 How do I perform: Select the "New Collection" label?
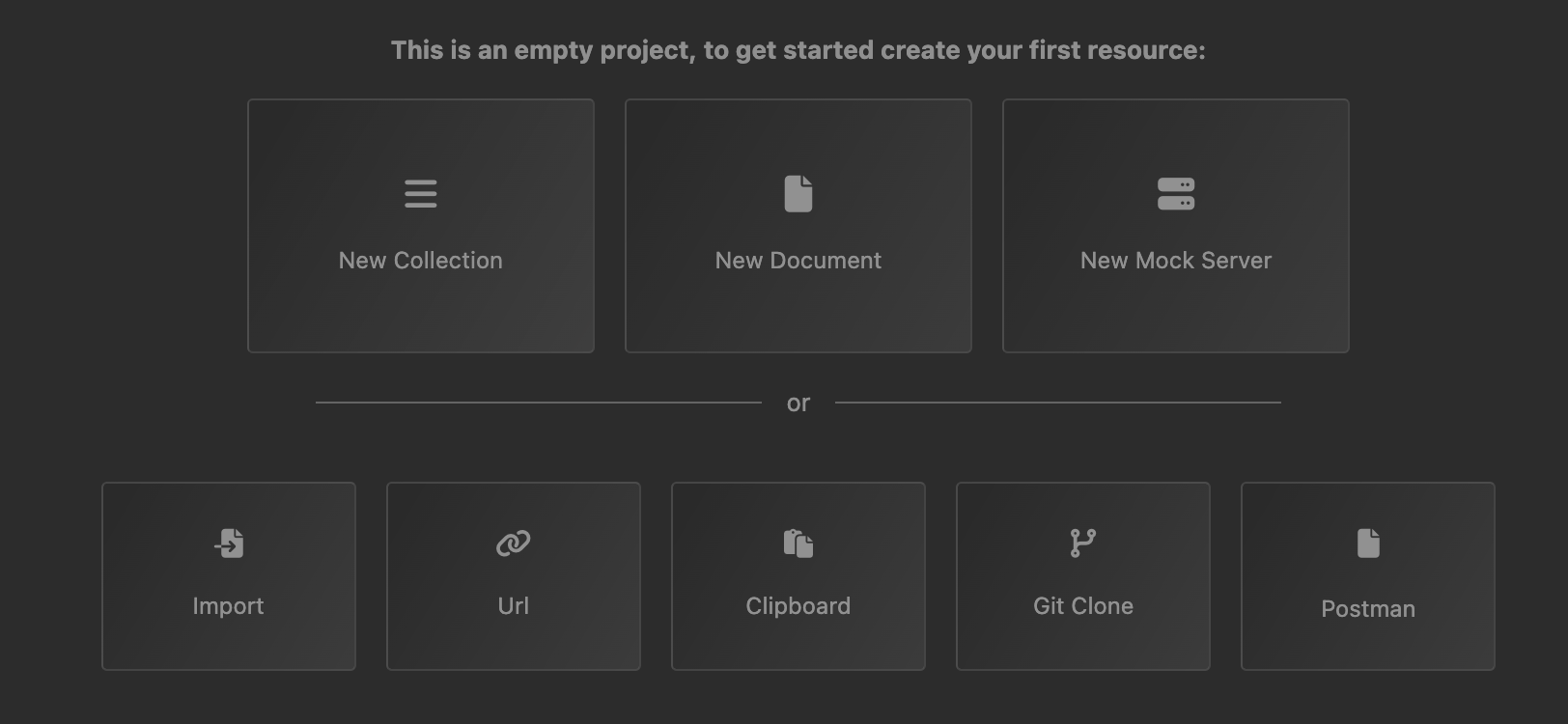(421, 261)
